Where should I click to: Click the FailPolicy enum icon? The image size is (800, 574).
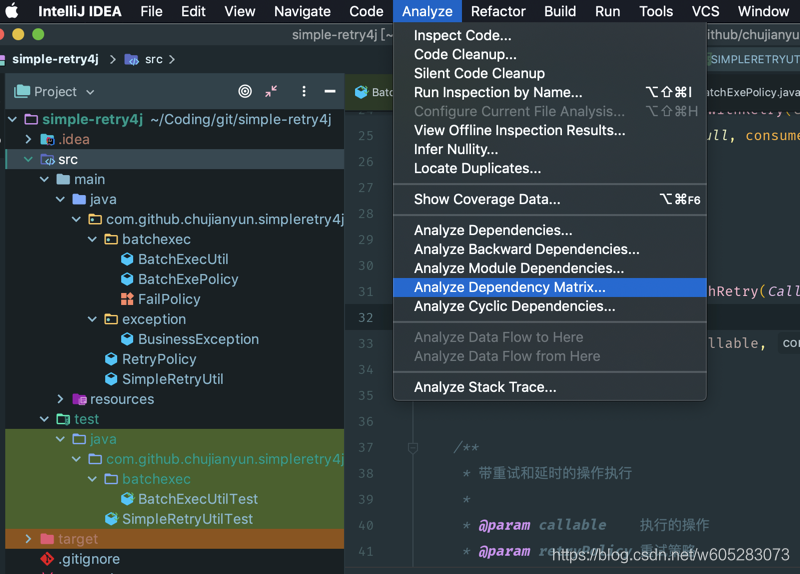pyautogui.click(x=127, y=299)
